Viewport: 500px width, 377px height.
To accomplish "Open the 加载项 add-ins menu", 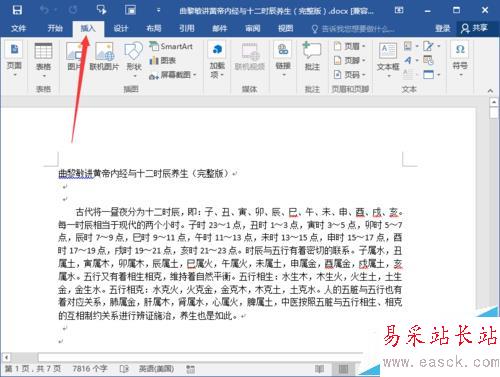I will click(217, 60).
